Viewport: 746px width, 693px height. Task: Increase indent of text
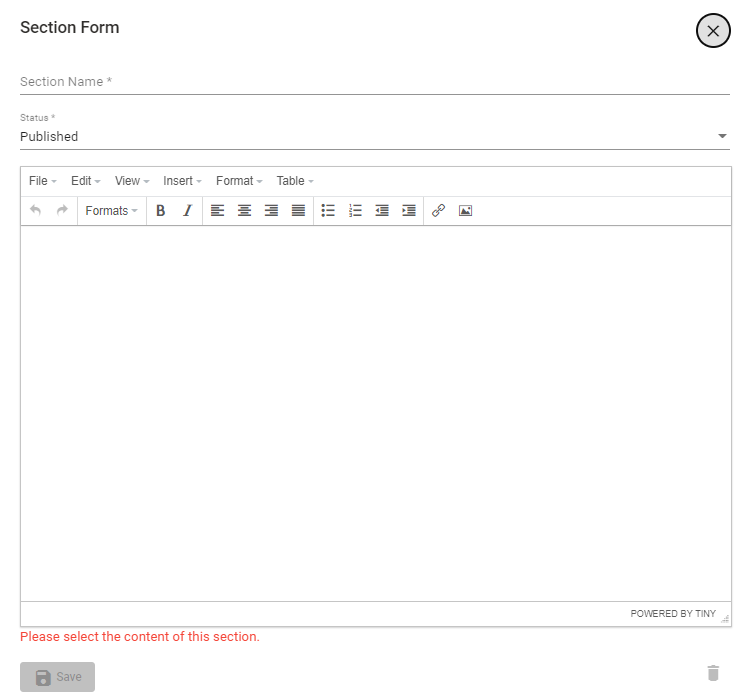pyautogui.click(x=409, y=211)
